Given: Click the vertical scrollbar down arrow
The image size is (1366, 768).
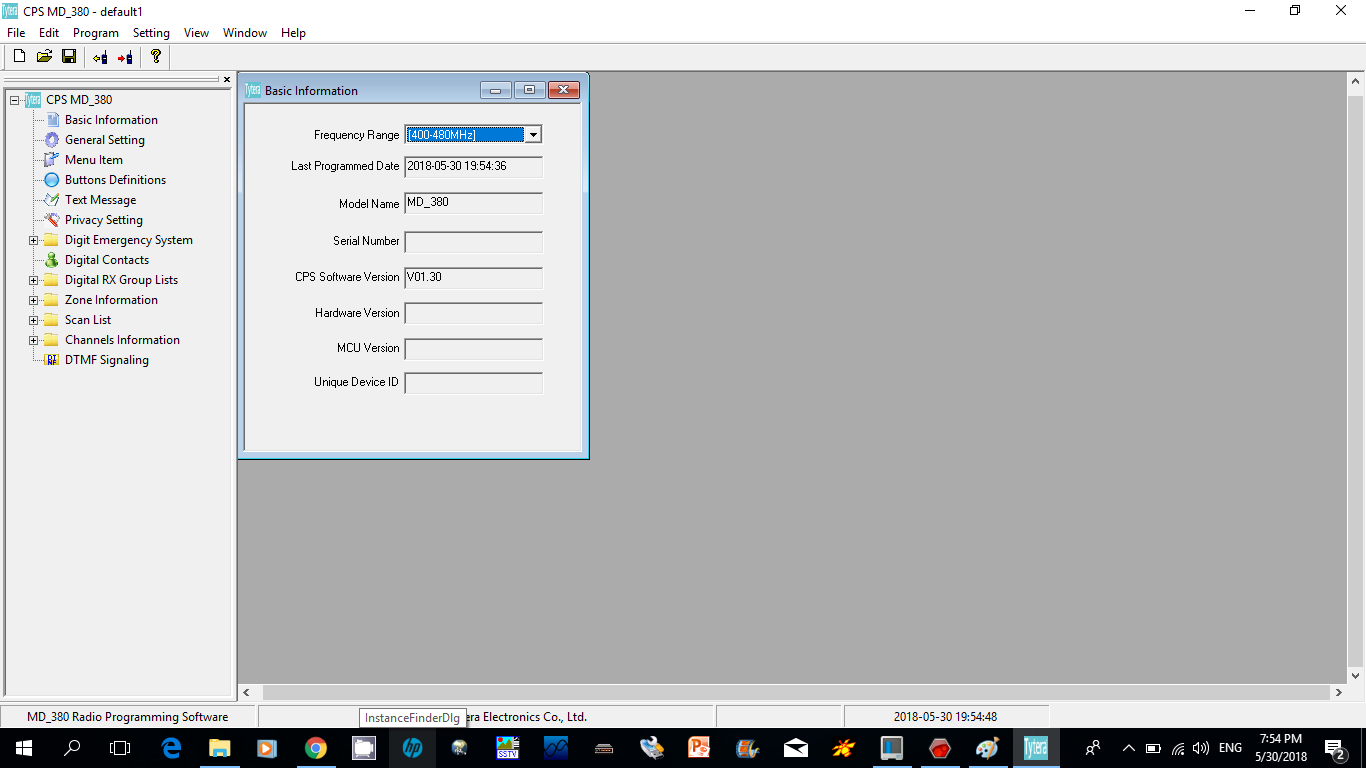Looking at the screenshot, I should coord(1356,676).
